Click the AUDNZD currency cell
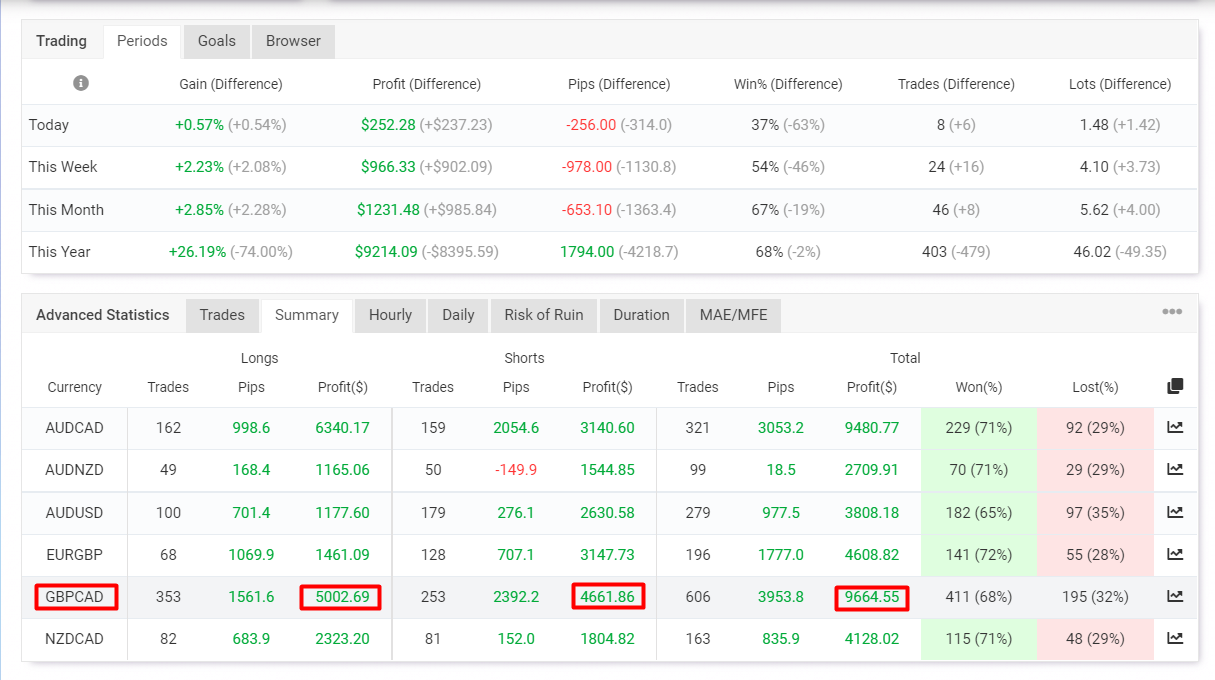 [75, 470]
